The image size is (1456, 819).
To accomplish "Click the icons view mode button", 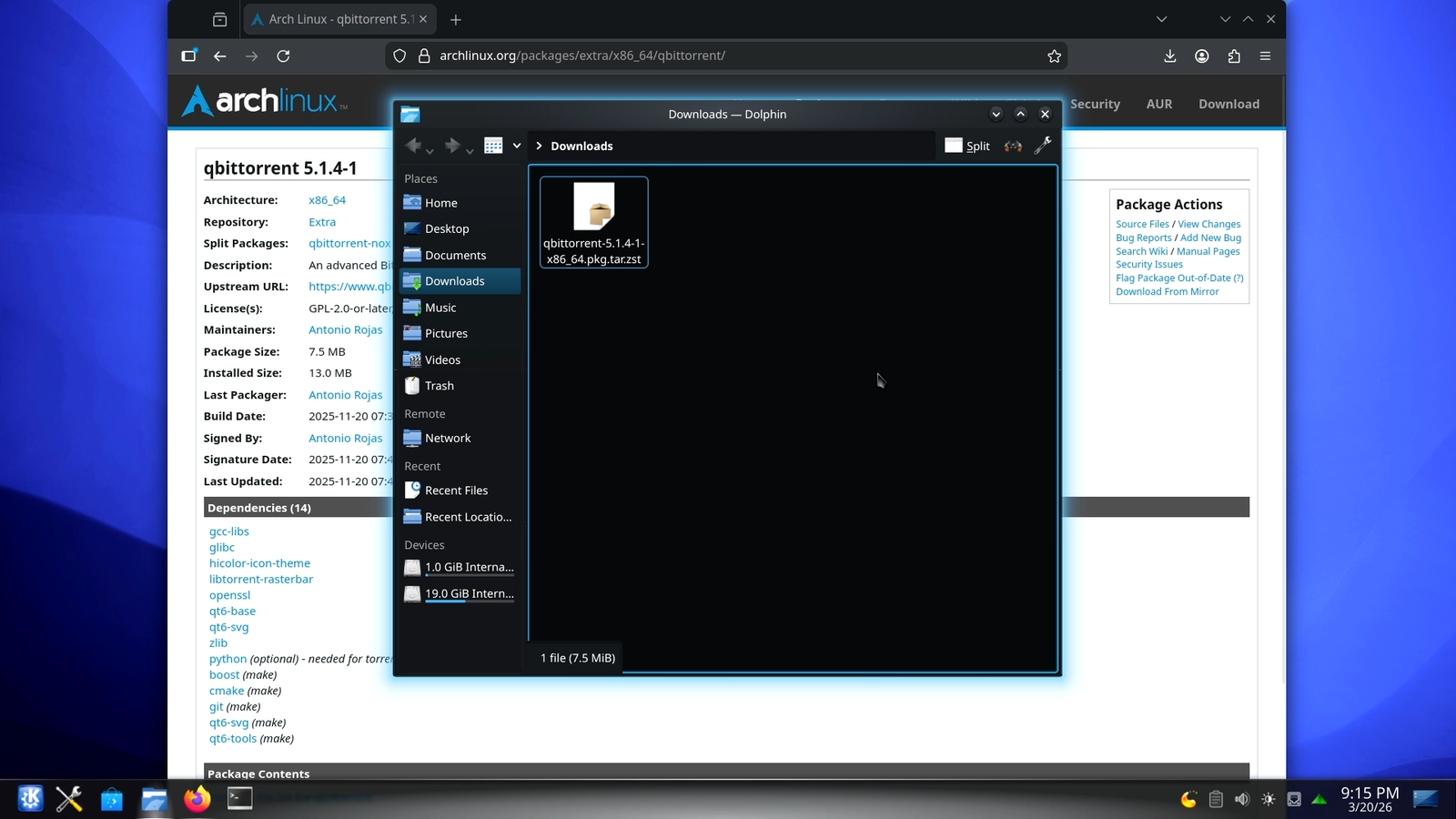I will 493,146.
